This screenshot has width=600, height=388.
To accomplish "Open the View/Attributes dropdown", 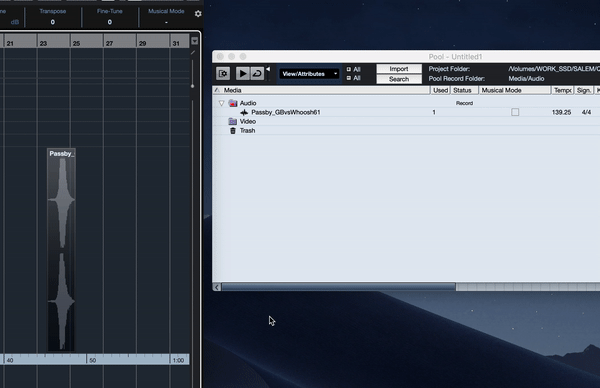I will click(x=309, y=74).
